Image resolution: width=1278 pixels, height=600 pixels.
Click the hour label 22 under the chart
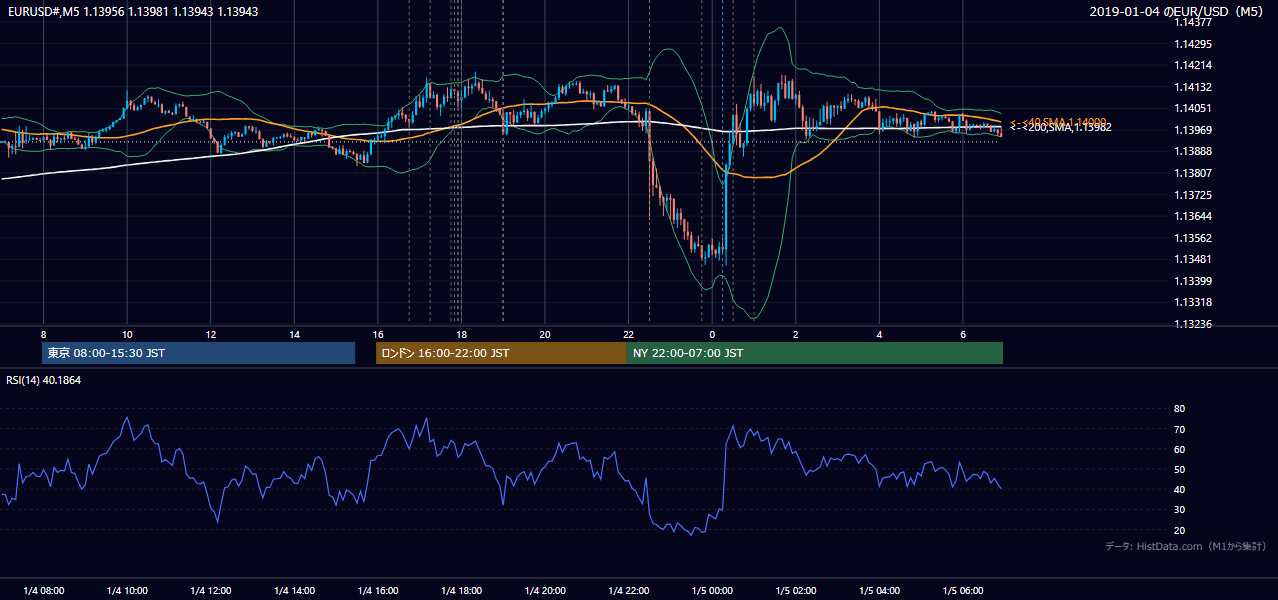(628, 334)
